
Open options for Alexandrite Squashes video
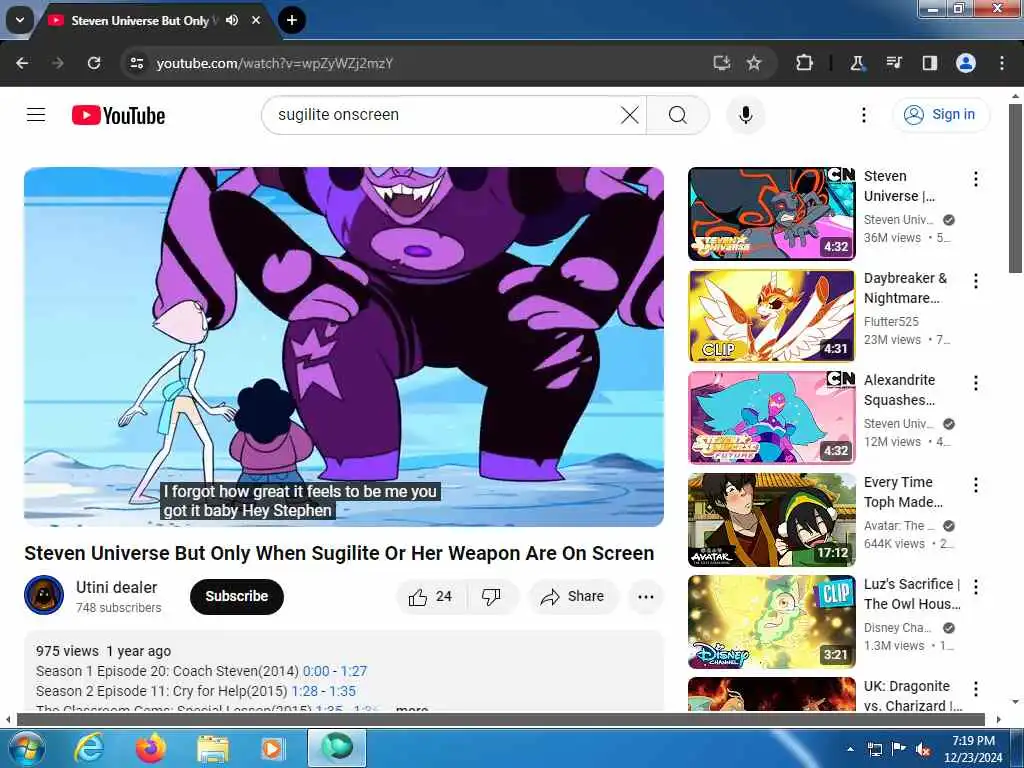click(976, 383)
